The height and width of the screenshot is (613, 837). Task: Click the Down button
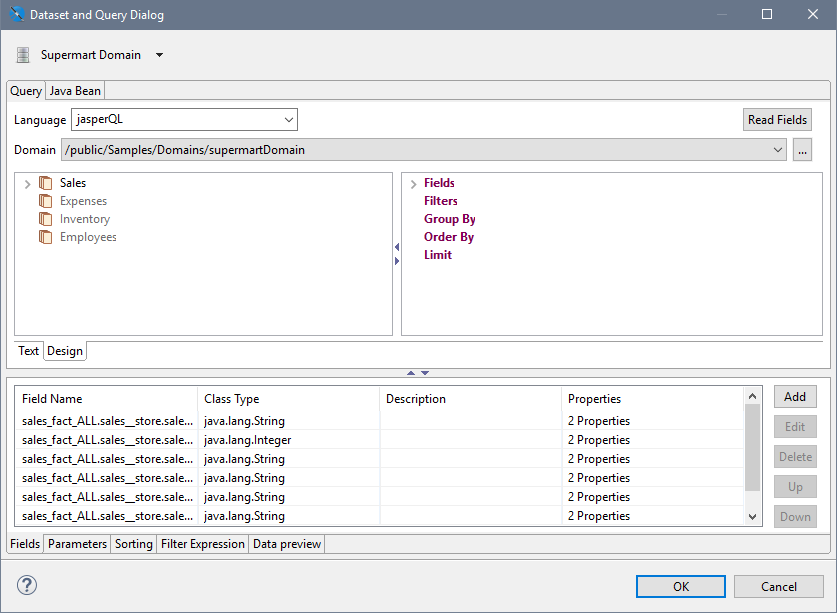pyautogui.click(x=795, y=516)
